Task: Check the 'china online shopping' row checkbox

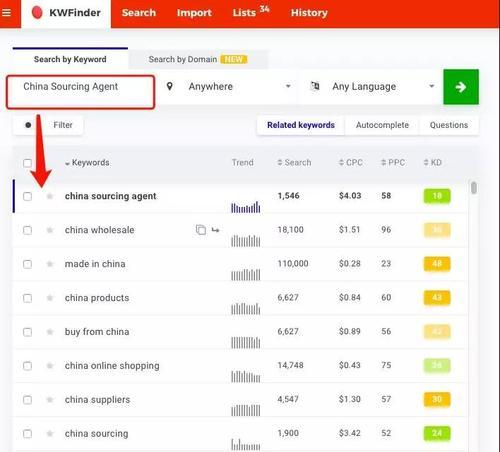Action: 27,366
